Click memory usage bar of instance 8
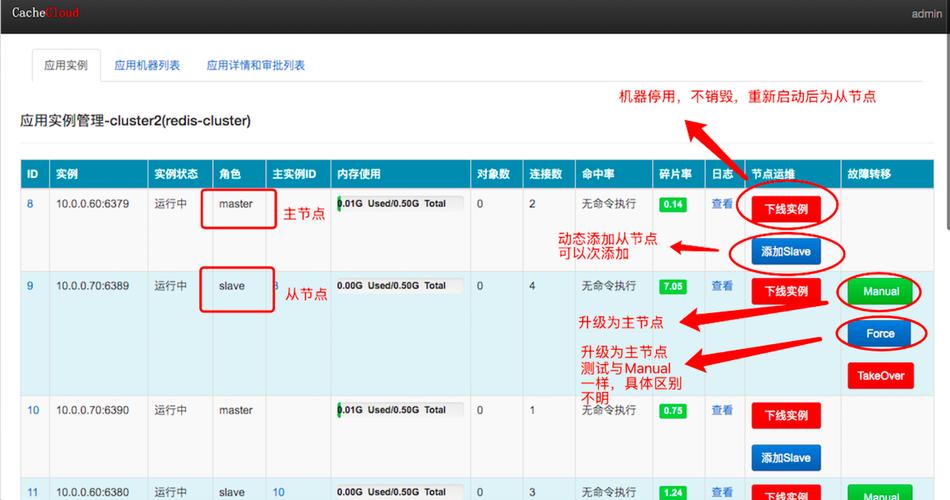This screenshot has height=500, width=950. click(x=400, y=204)
